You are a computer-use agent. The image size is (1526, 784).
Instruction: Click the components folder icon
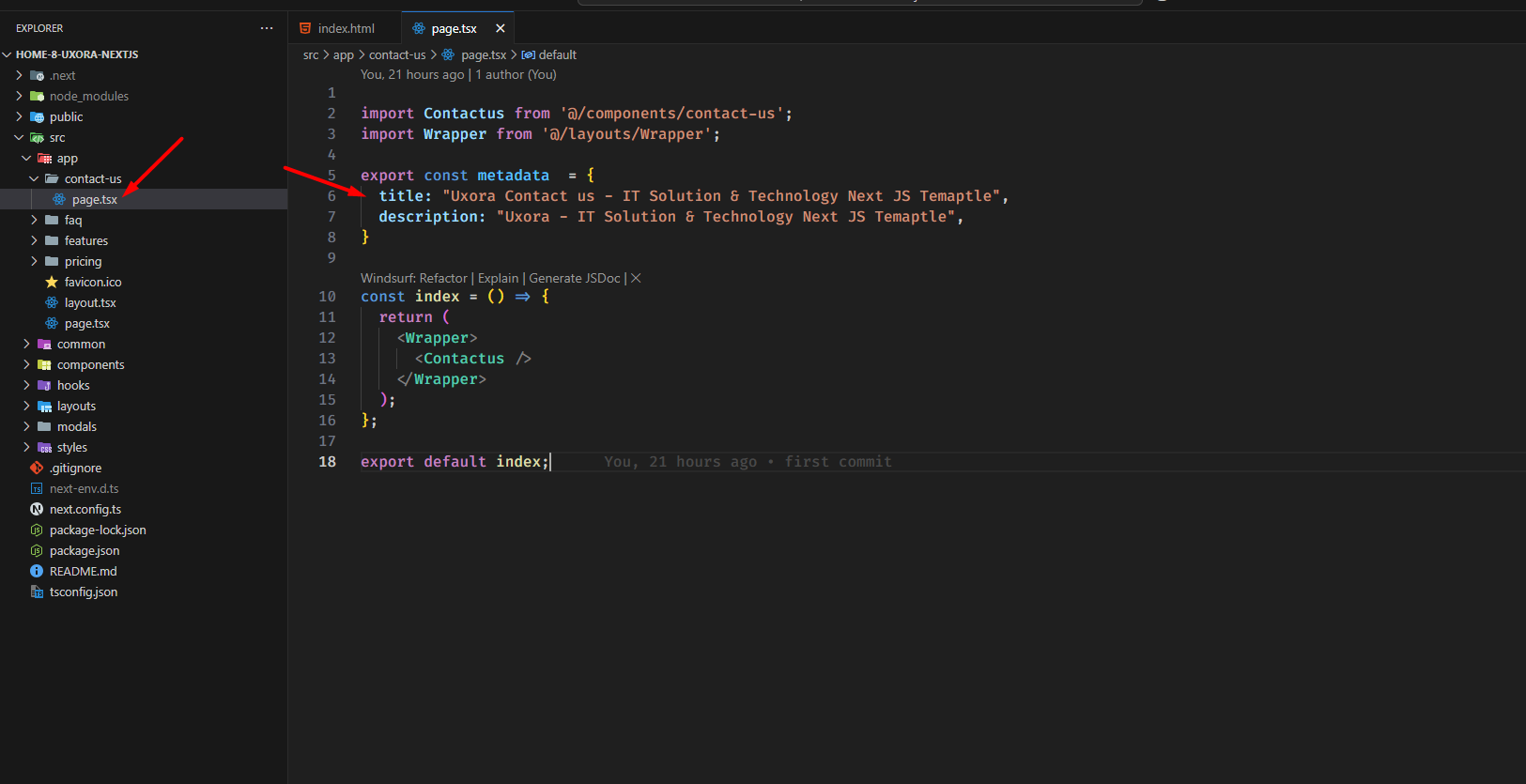pos(44,364)
